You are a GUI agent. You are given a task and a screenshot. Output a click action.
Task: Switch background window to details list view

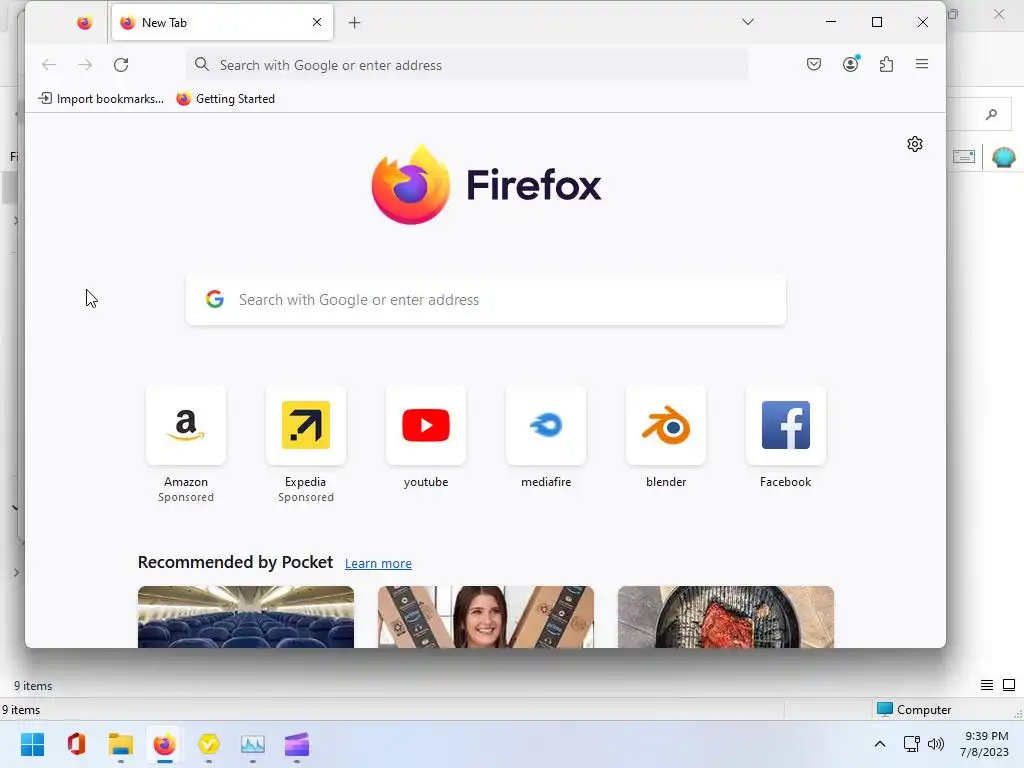(x=987, y=684)
